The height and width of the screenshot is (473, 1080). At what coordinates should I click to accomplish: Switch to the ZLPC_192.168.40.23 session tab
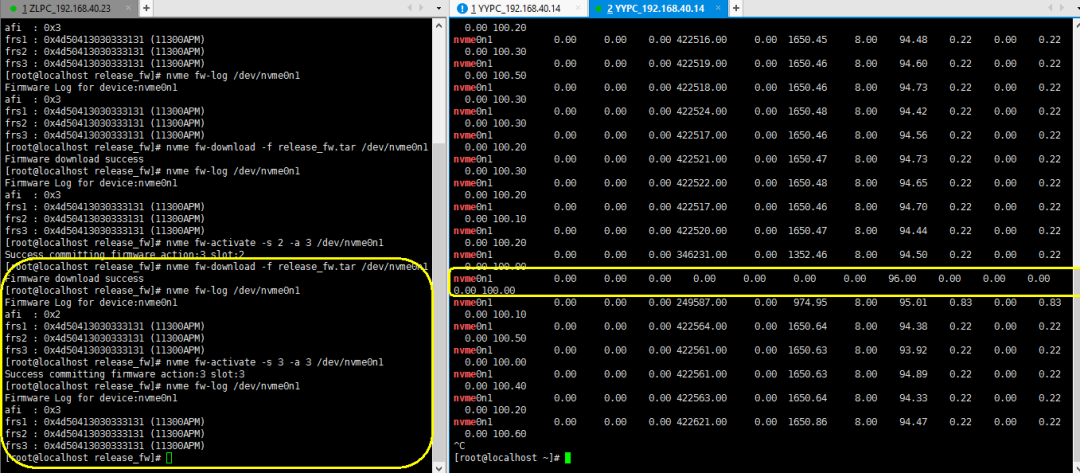tap(69, 8)
